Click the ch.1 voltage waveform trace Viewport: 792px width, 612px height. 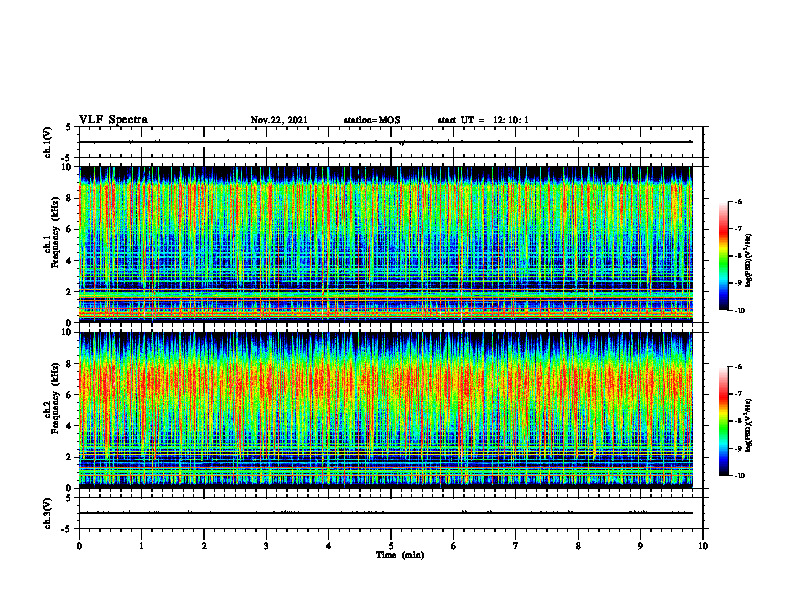[386, 142]
